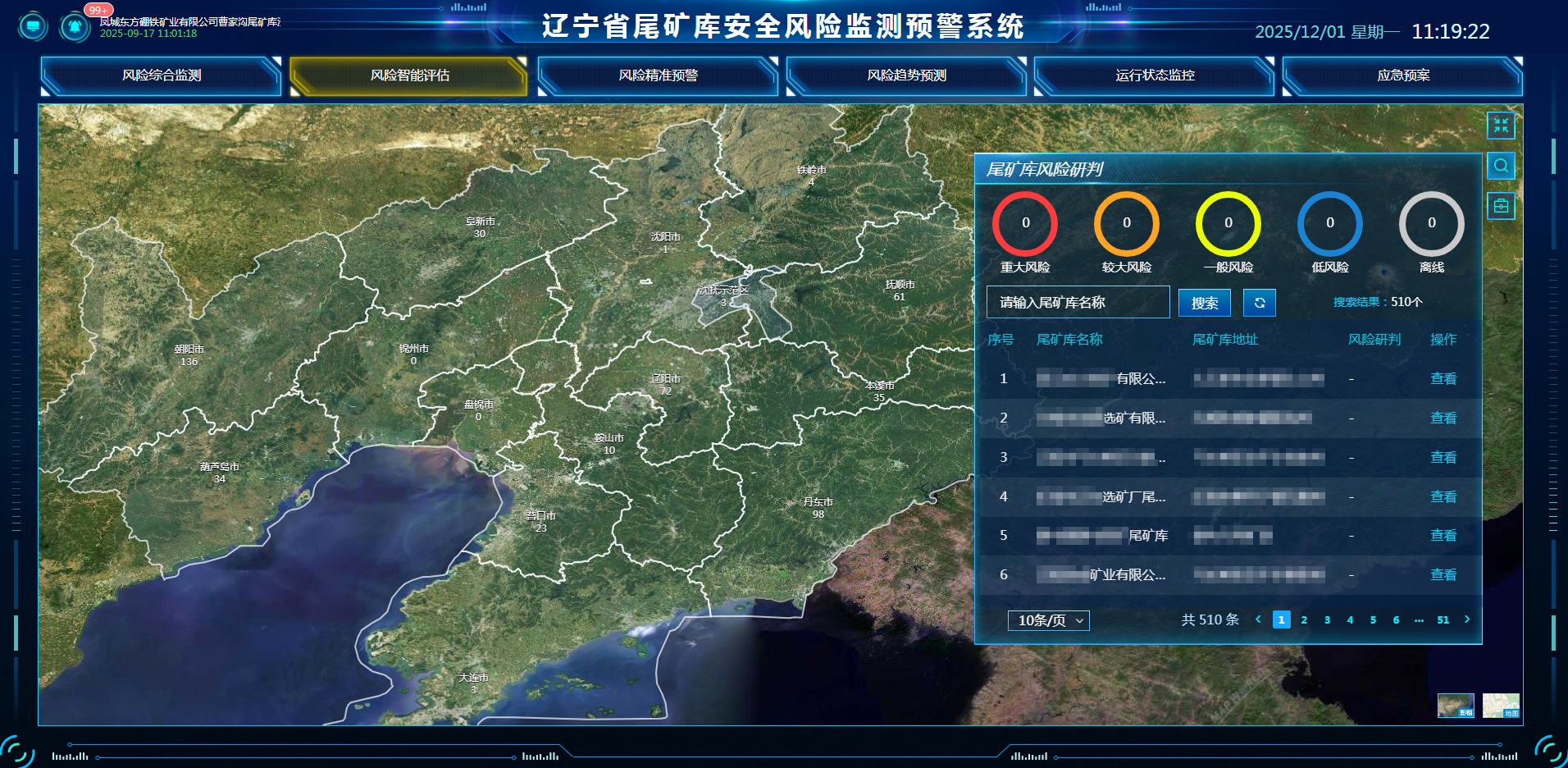Switch basemap to 地图 street map
The image size is (1568, 768).
click(x=1500, y=706)
